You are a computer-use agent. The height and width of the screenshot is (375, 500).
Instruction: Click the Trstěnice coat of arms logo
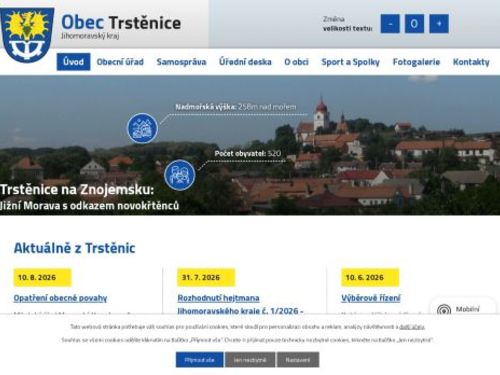27,35
